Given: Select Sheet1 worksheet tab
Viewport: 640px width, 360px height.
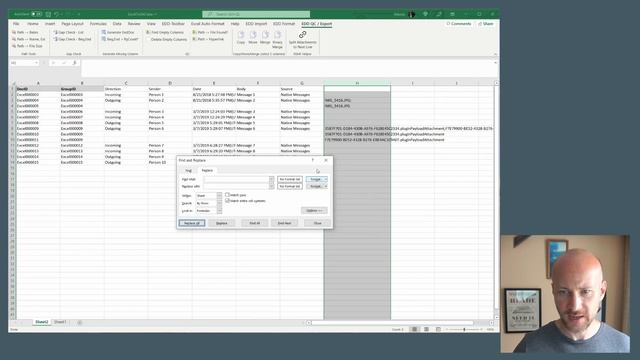Looking at the screenshot, I should [x=60, y=322].
